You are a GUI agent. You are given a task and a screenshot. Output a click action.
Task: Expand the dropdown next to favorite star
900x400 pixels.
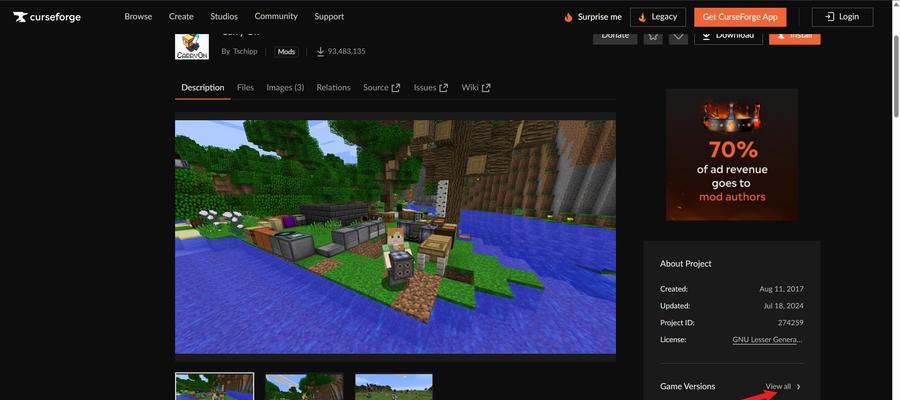(x=678, y=37)
